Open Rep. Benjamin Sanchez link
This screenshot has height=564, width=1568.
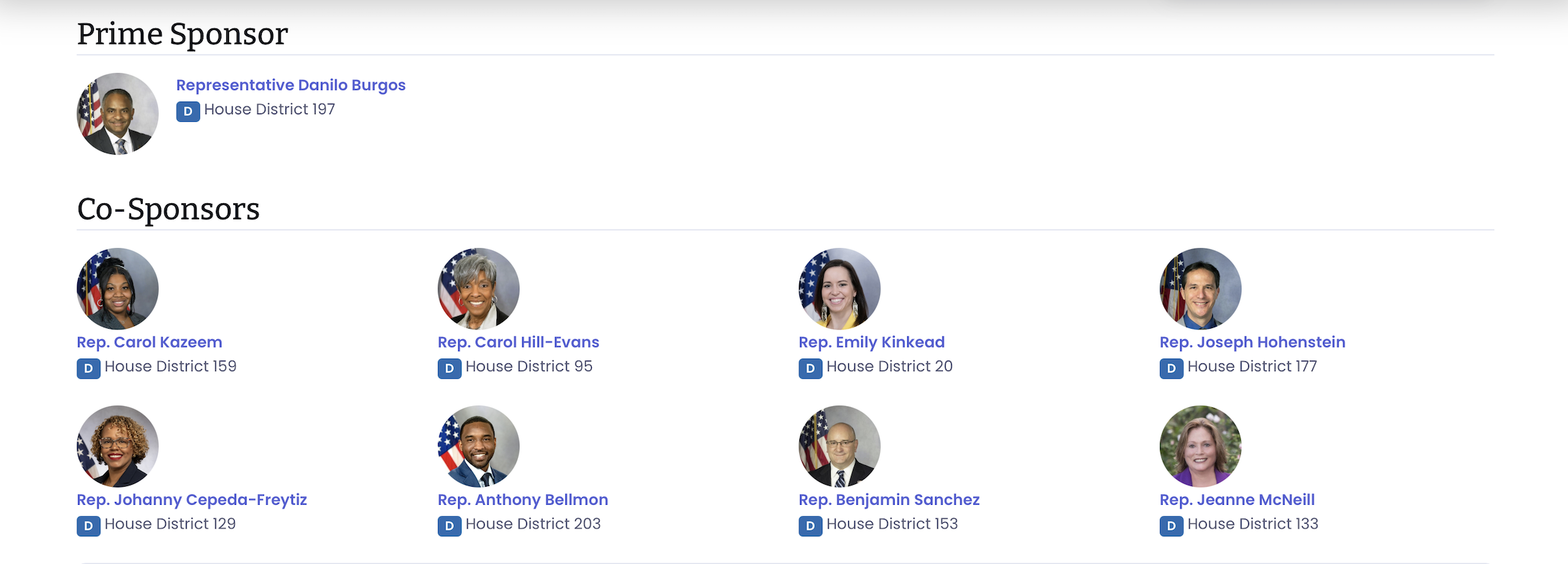(x=888, y=500)
